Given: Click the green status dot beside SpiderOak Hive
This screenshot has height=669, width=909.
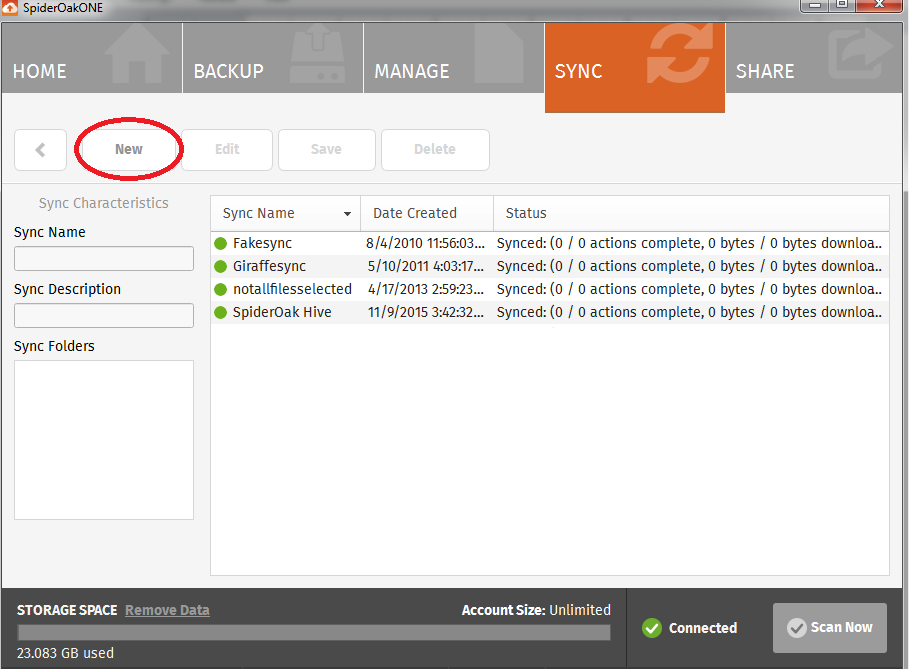Looking at the screenshot, I should [x=220, y=312].
